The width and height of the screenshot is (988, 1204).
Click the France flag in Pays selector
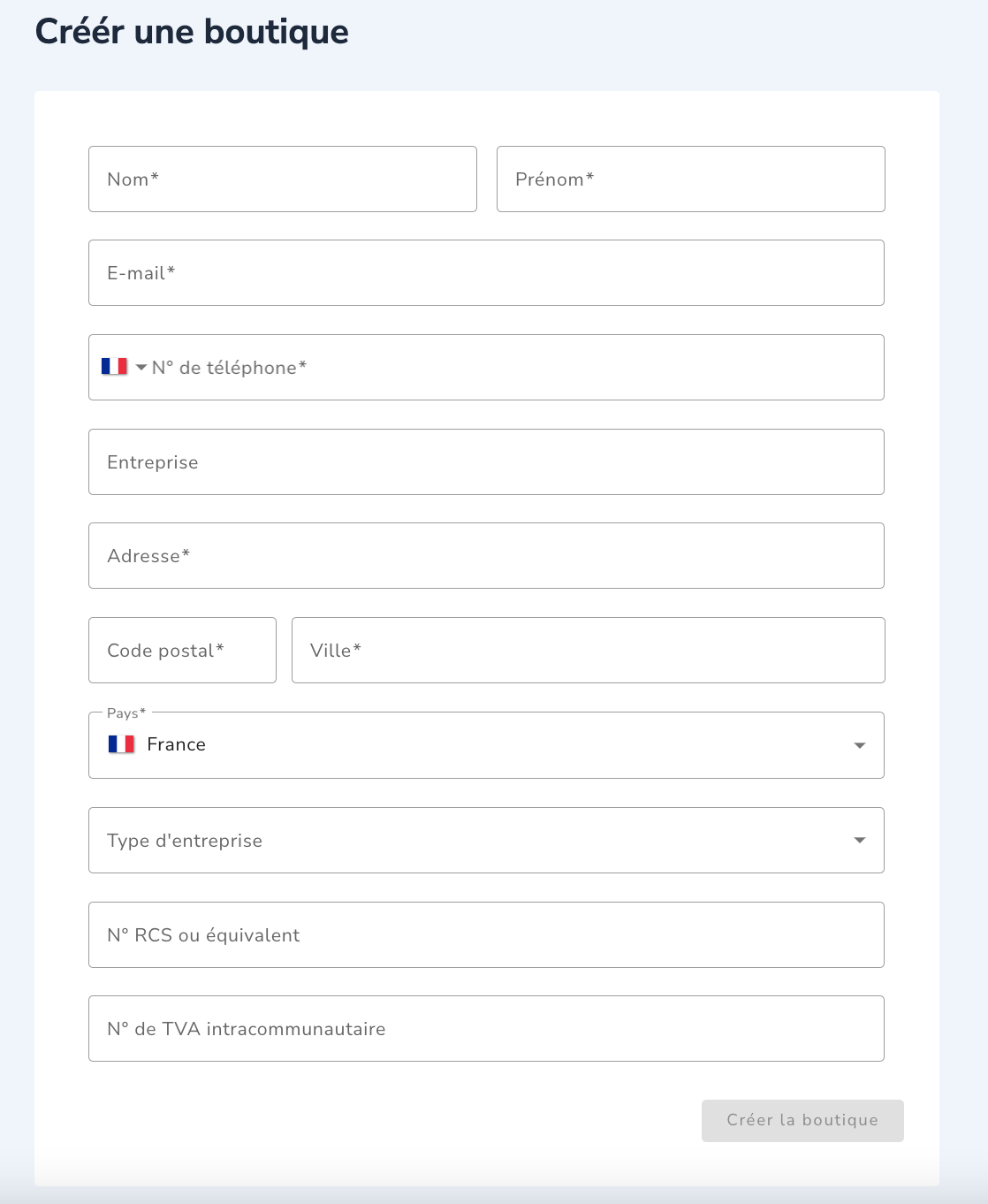pos(121,744)
